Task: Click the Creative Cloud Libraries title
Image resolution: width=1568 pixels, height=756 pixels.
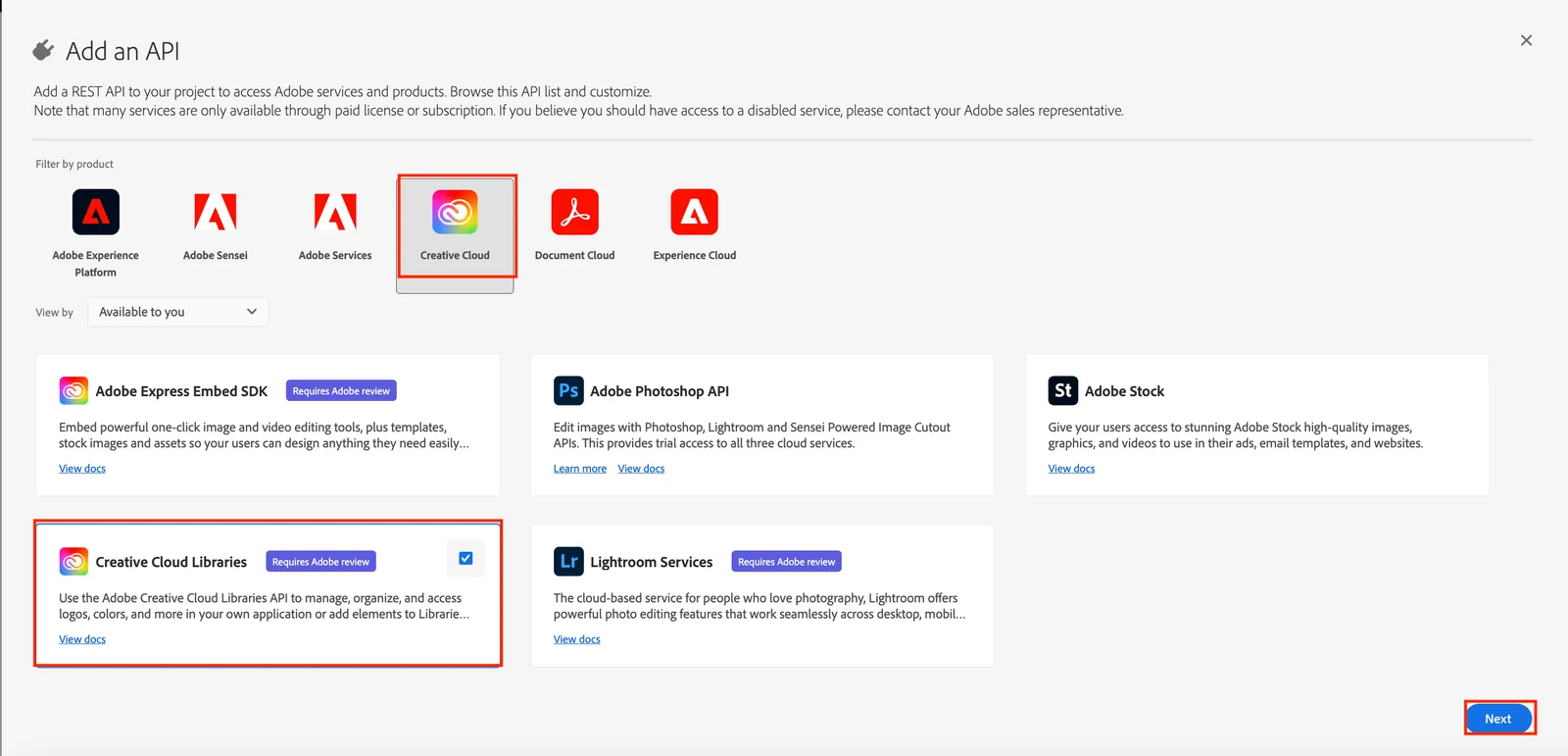Action: click(171, 562)
